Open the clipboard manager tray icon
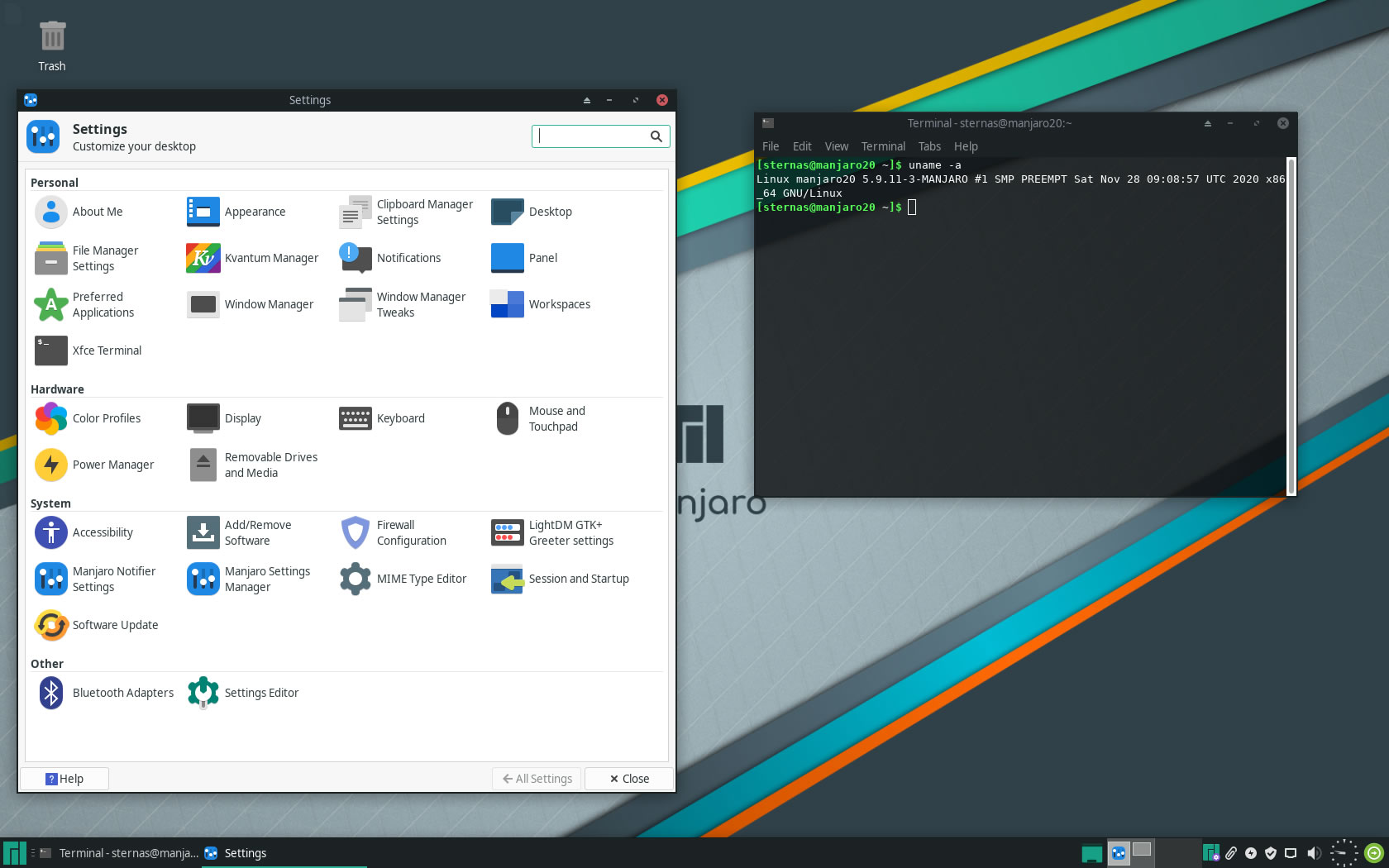Viewport: 1389px width, 868px height. tap(1231, 853)
